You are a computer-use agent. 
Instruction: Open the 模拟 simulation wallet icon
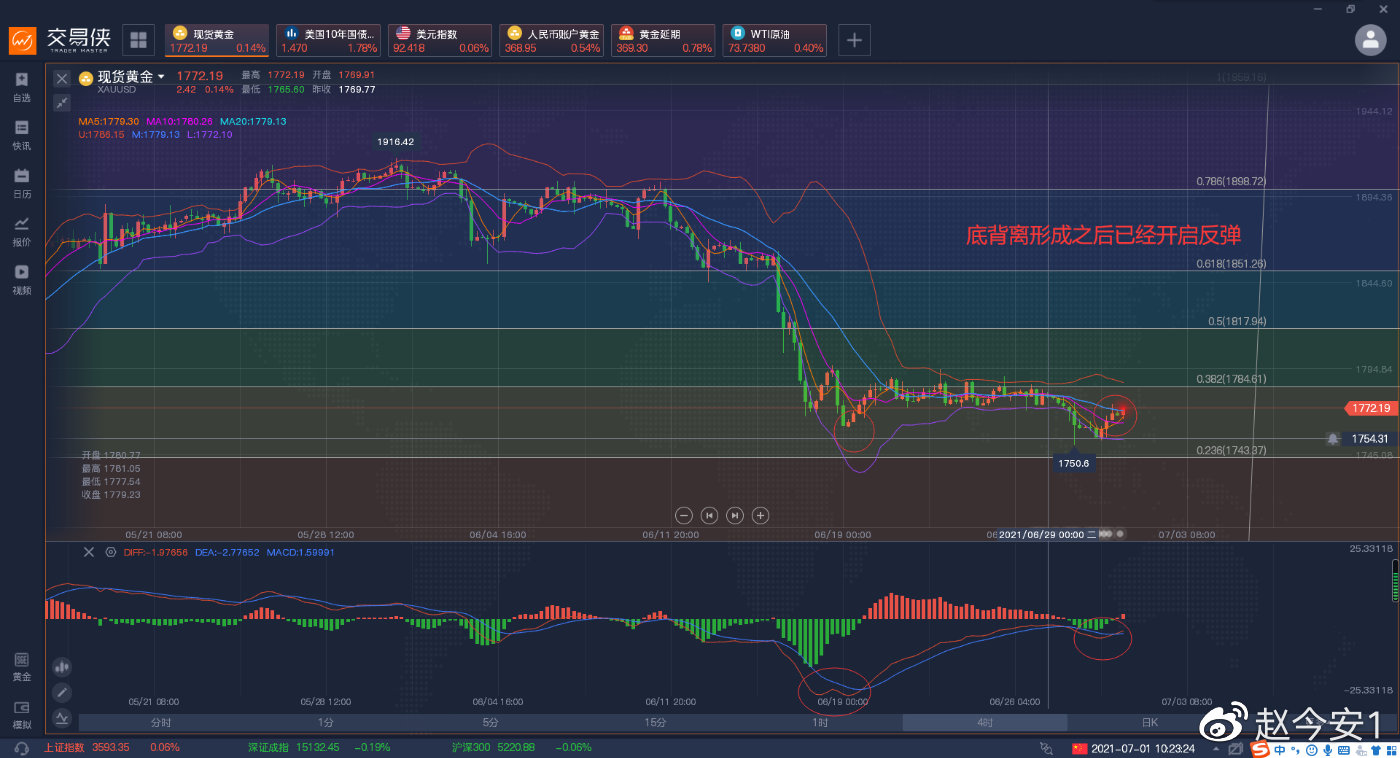pos(22,708)
